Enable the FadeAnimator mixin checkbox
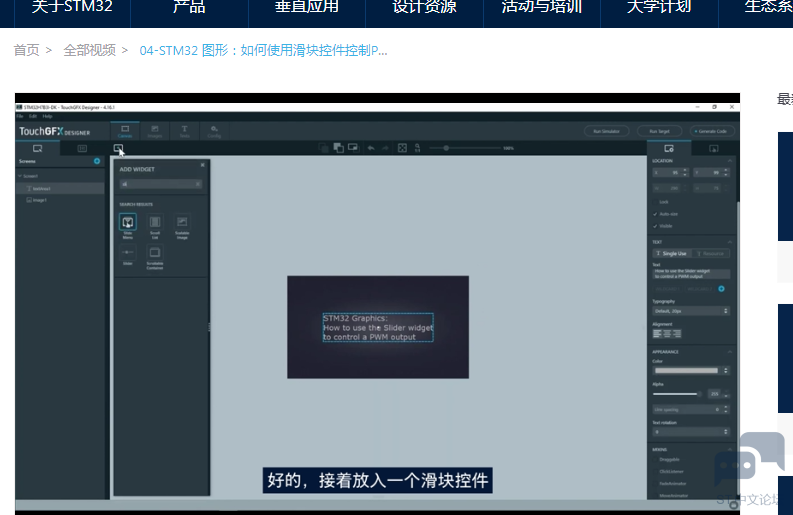Screen dimensions: 793x515 (655, 484)
